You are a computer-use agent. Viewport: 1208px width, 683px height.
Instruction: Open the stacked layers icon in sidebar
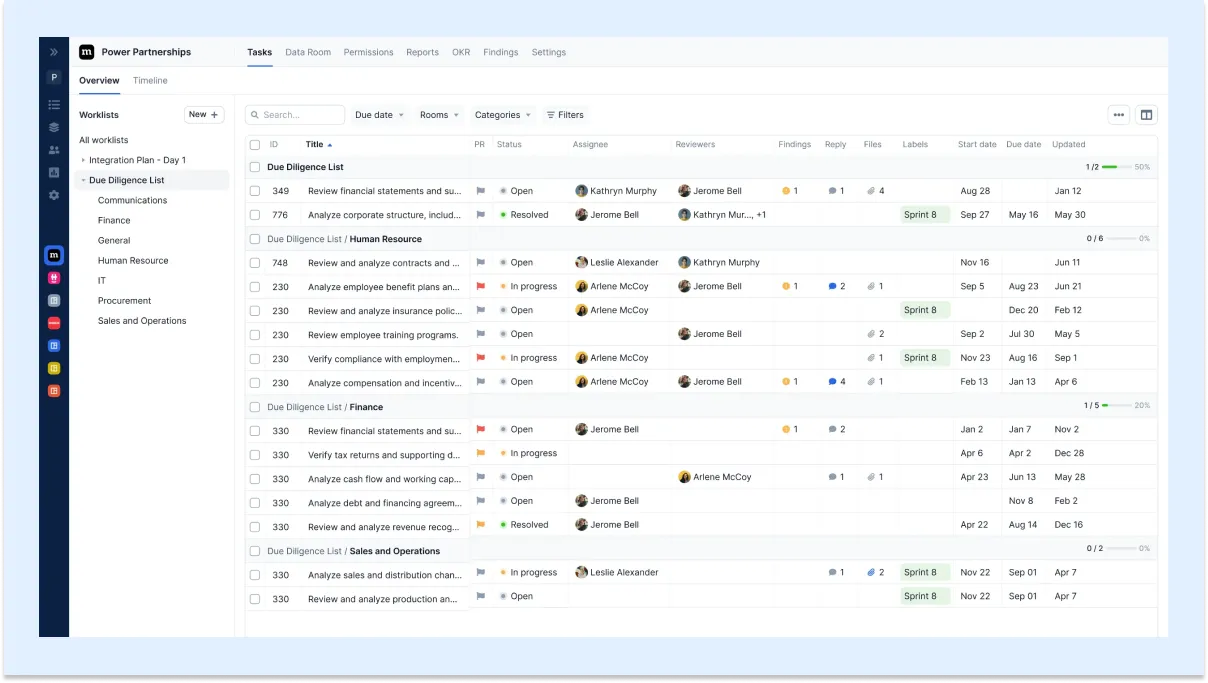pyautogui.click(x=54, y=127)
